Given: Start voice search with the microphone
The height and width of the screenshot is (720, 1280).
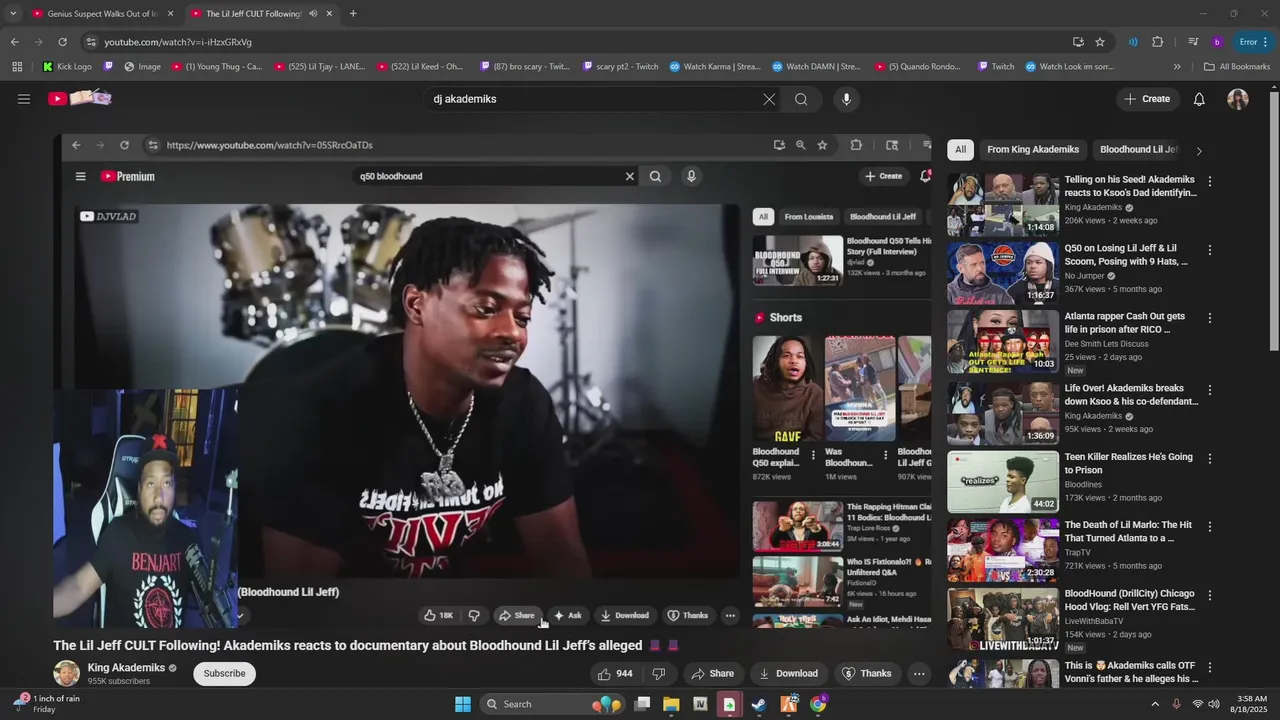Looking at the screenshot, I should pos(846,99).
